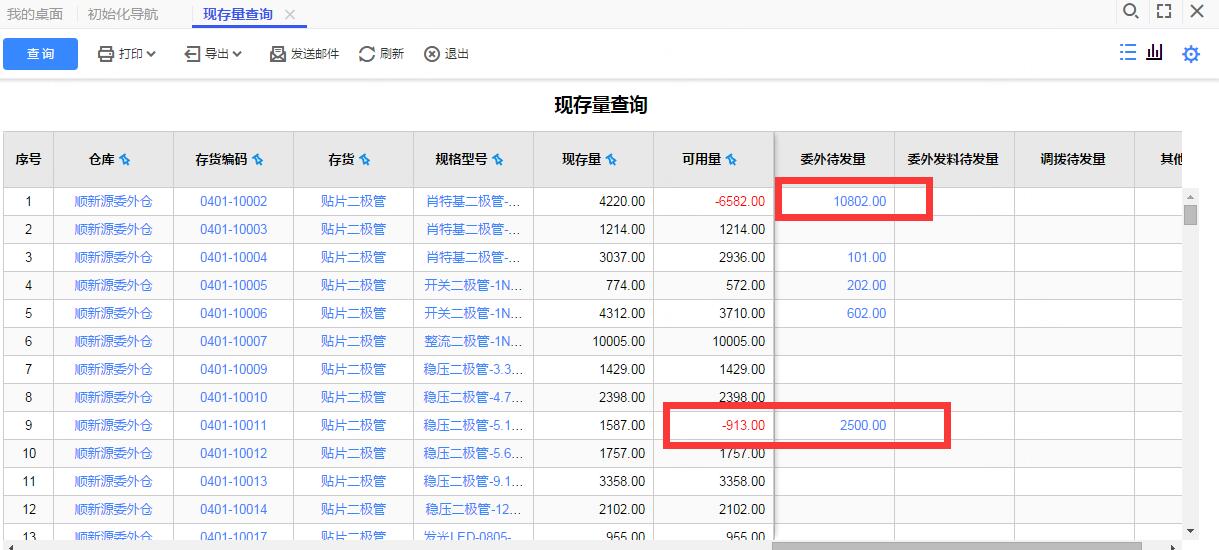Click the blue 查询 button
1219x550 pixels.
(x=40, y=54)
